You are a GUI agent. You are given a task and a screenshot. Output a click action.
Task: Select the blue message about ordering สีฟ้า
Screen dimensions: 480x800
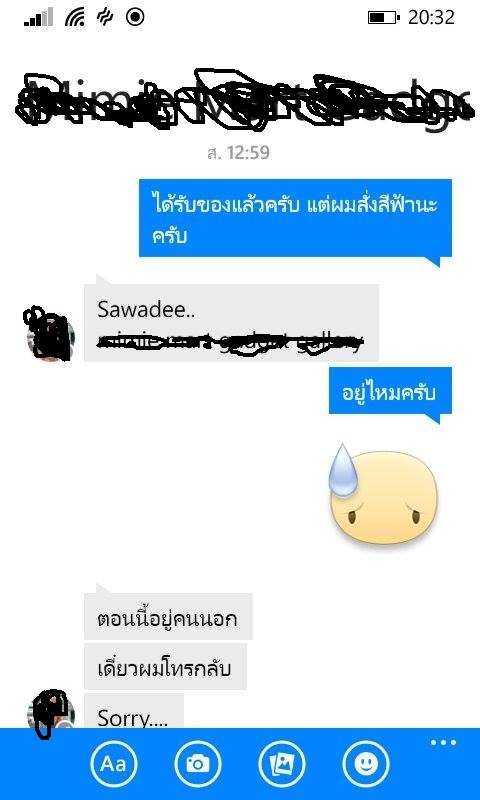click(x=295, y=218)
